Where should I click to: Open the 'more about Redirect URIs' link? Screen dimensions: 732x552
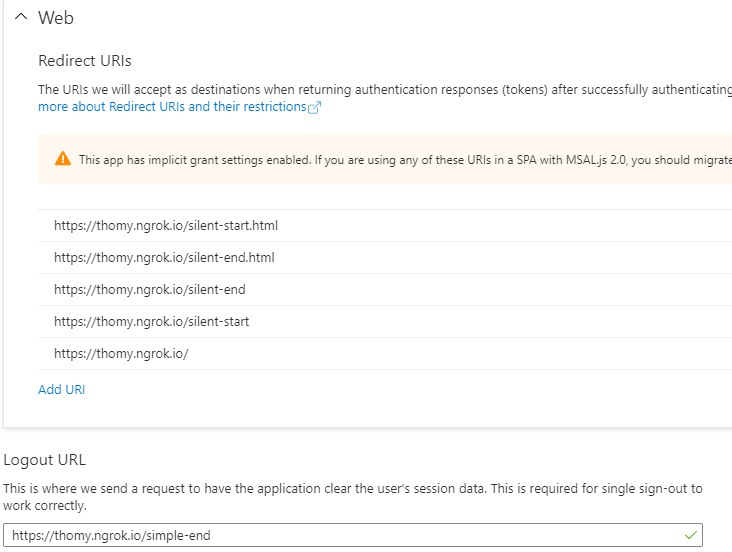(x=172, y=107)
